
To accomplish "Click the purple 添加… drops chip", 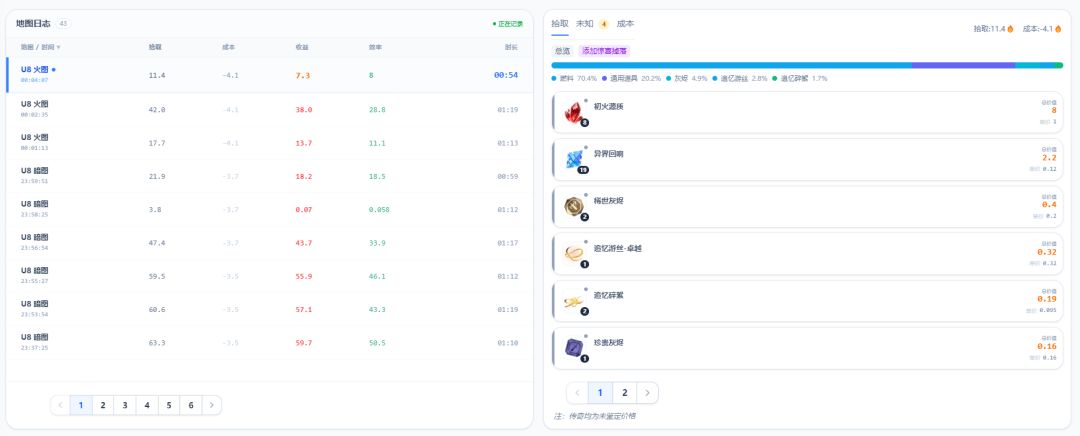I will tap(605, 51).
